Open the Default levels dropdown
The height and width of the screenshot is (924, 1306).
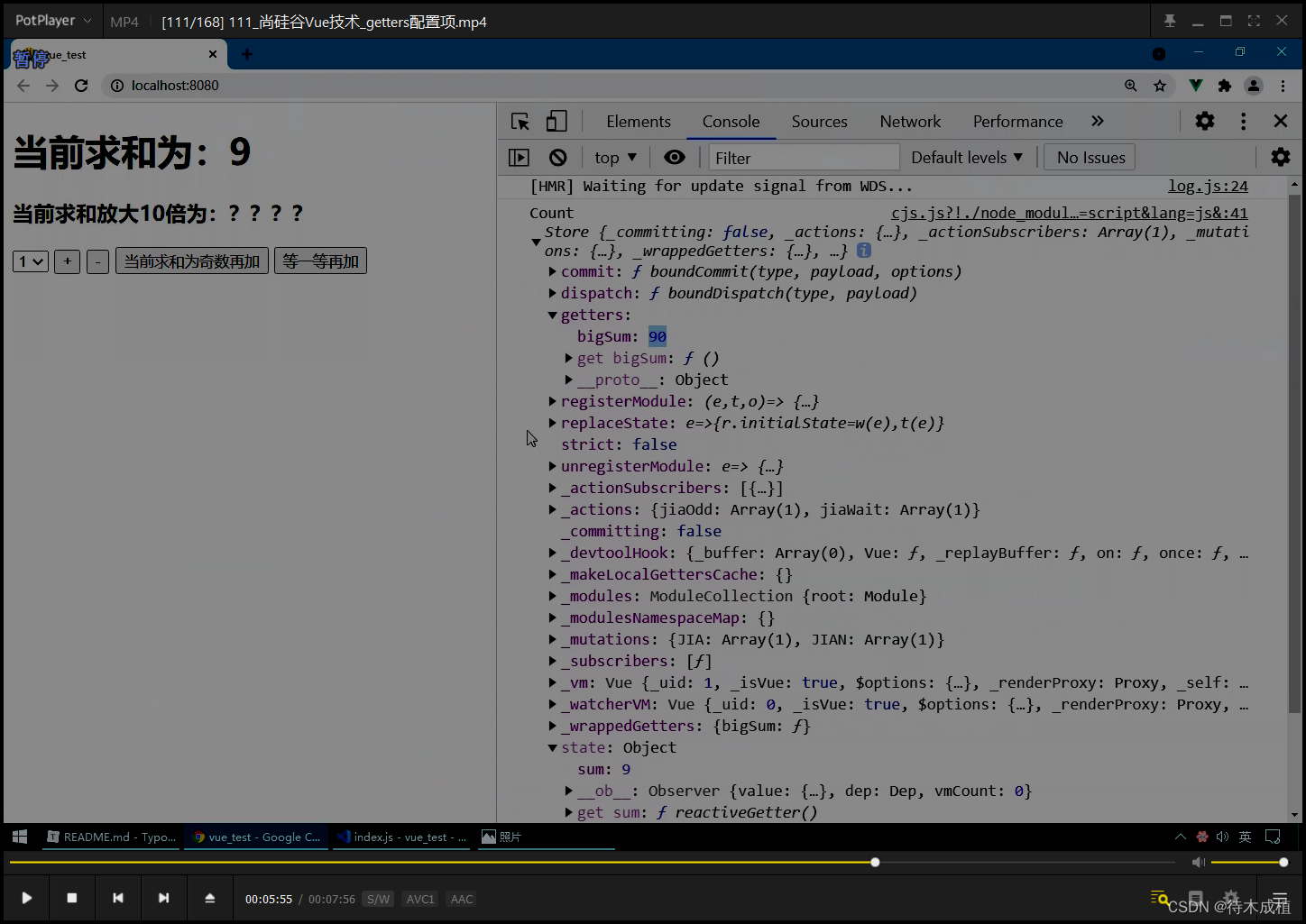pos(966,157)
